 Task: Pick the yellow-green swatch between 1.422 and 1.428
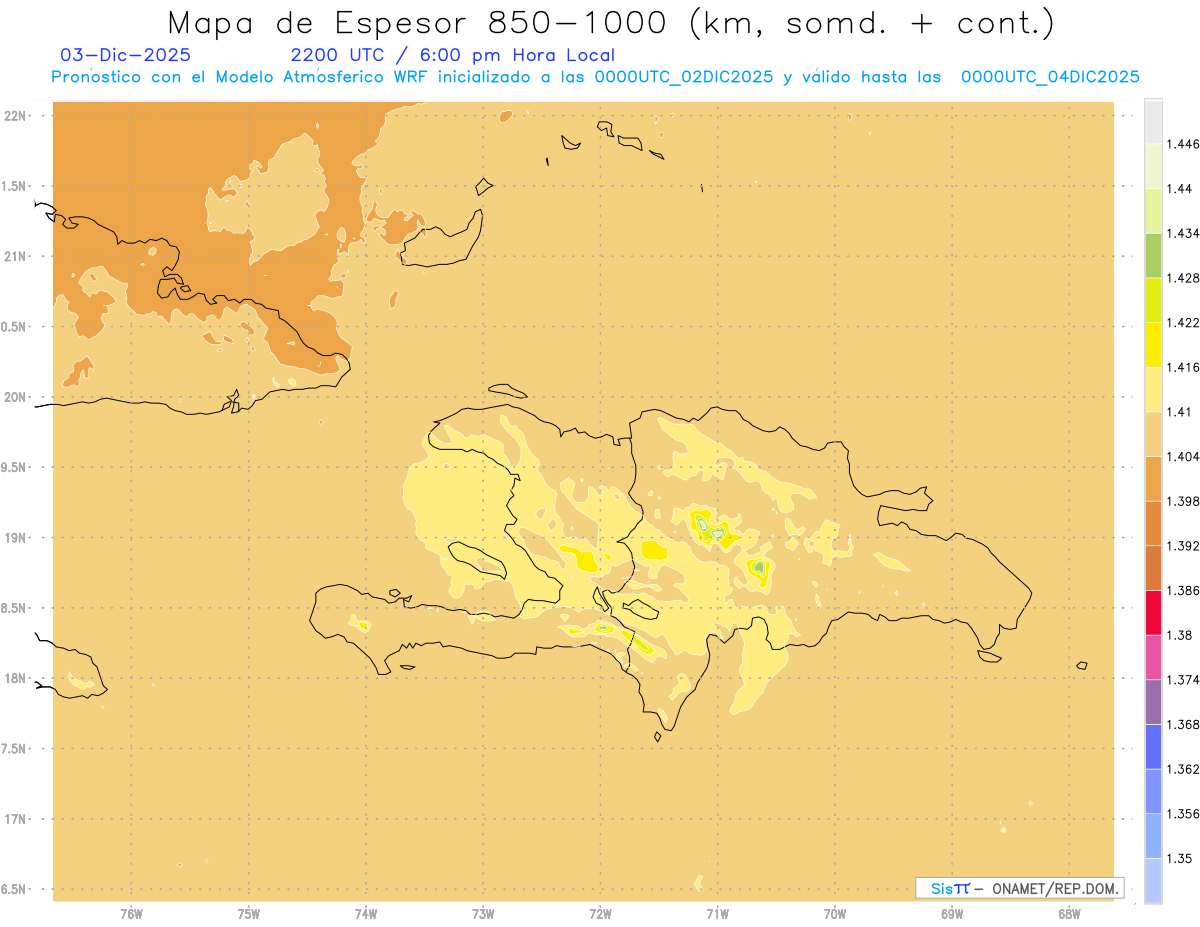pos(1153,300)
